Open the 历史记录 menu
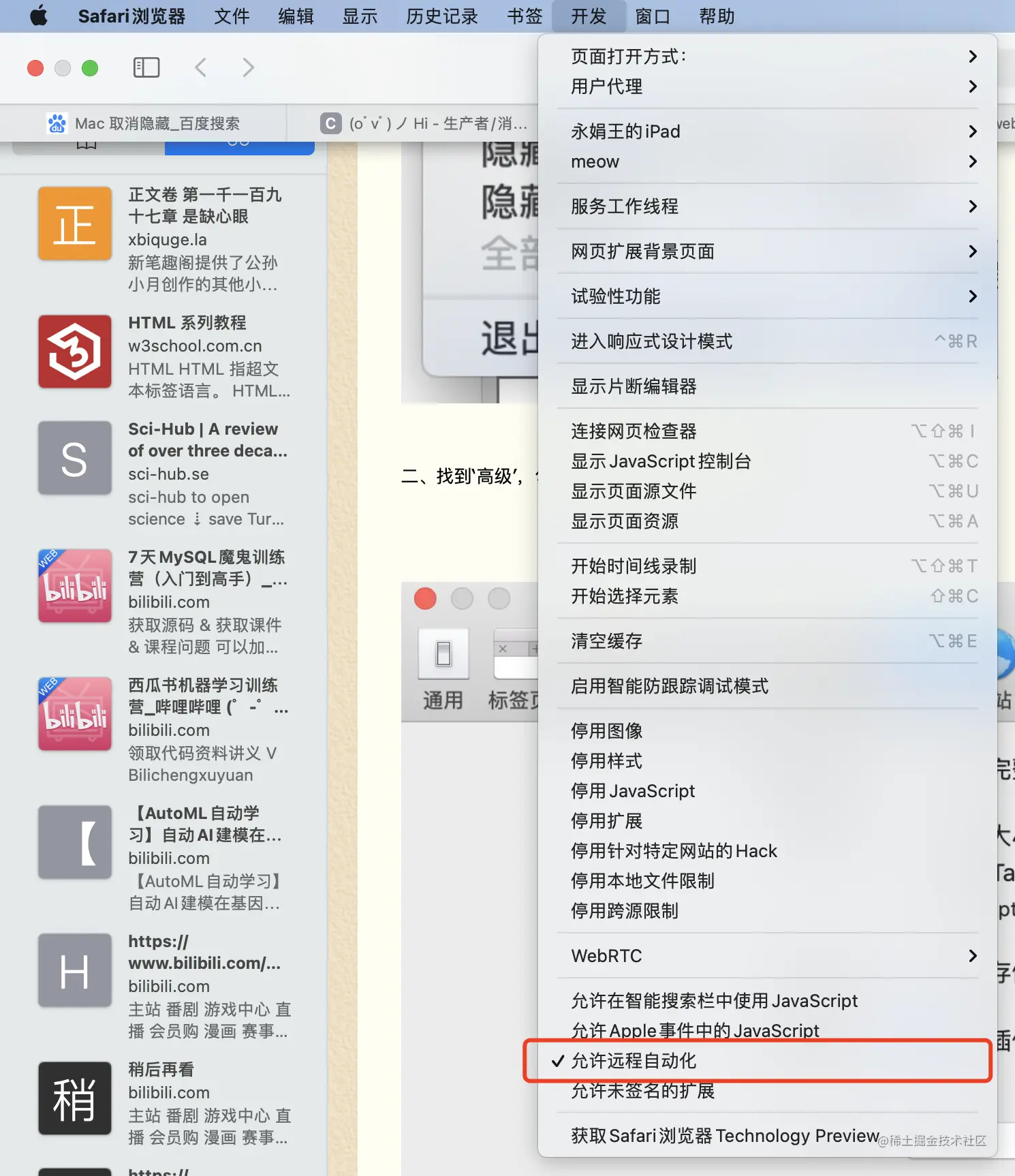The width and height of the screenshot is (1015, 1176). [442, 16]
